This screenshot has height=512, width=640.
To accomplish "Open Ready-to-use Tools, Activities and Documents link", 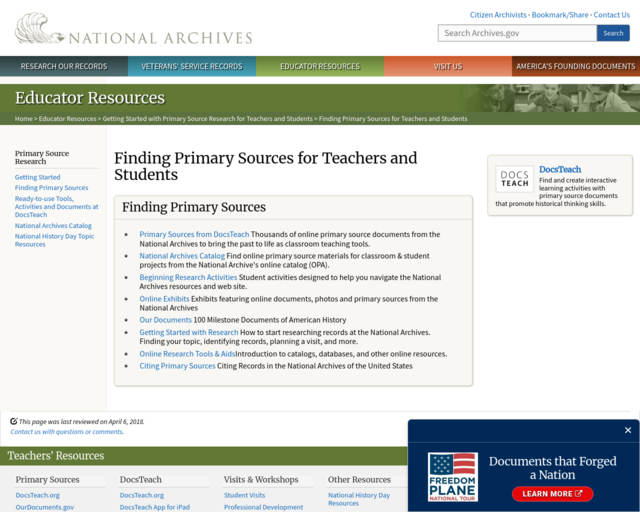I will coord(56,207).
